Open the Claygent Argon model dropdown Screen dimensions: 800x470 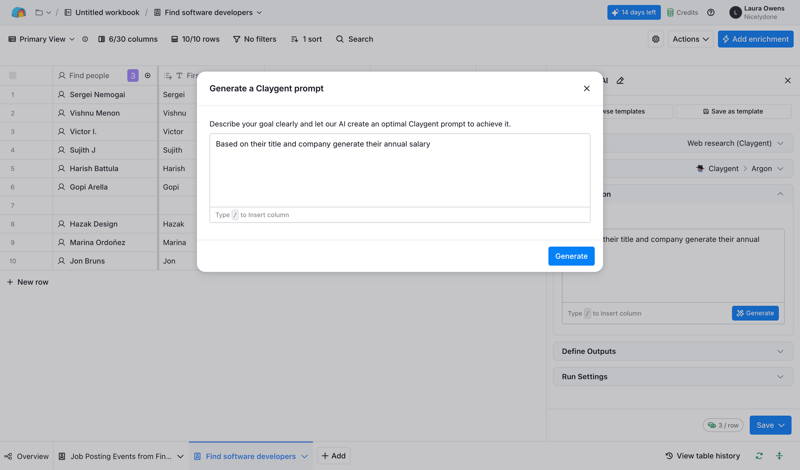[x=740, y=168]
